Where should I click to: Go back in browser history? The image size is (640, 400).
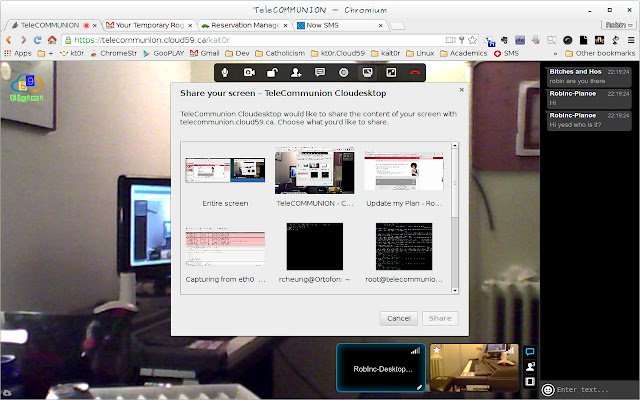tap(9, 40)
